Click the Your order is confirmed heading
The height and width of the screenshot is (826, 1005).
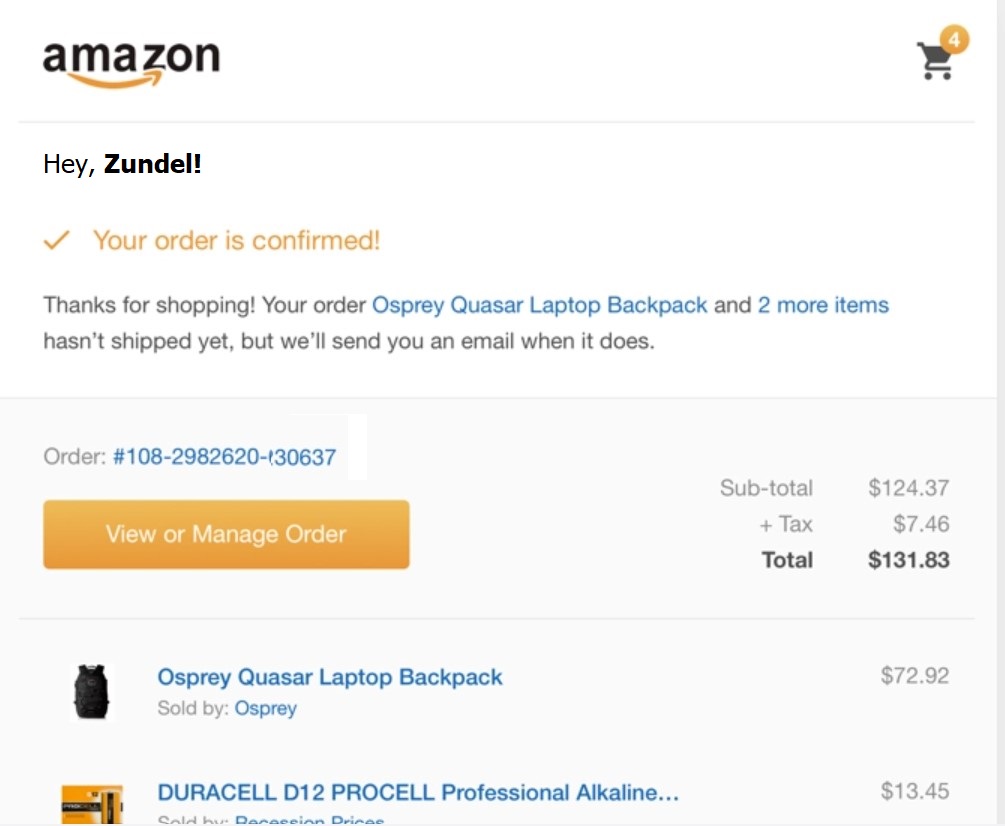(x=237, y=241)
